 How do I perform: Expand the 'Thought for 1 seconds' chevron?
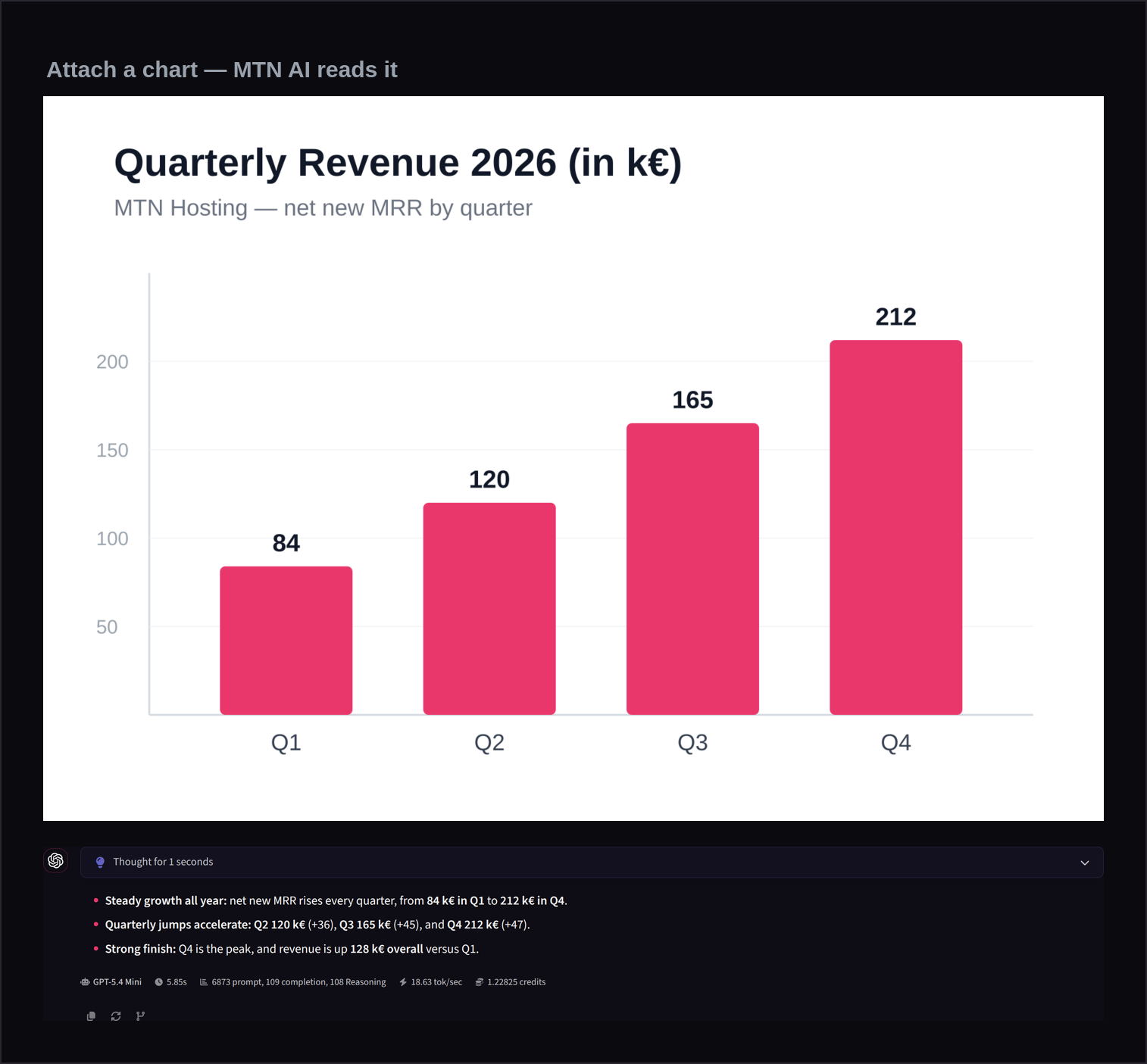pos(1085,863)
